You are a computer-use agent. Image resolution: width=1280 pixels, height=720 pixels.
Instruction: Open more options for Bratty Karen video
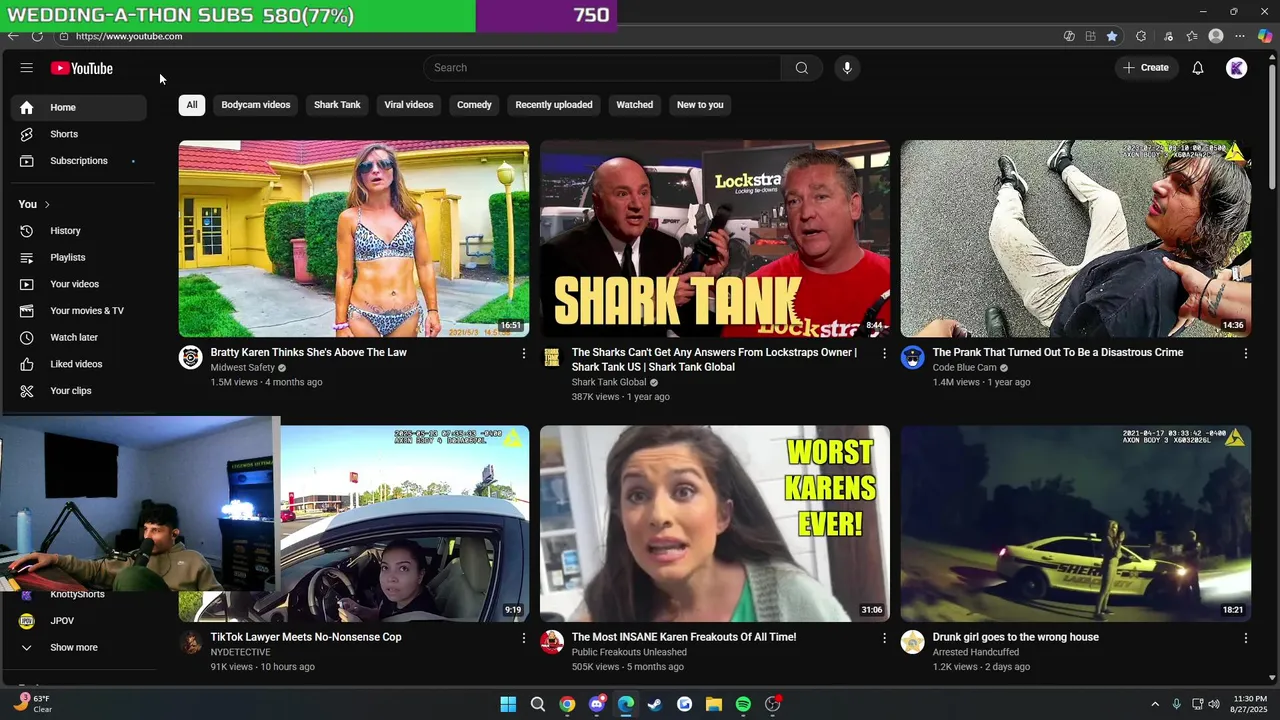coord(523,353)
